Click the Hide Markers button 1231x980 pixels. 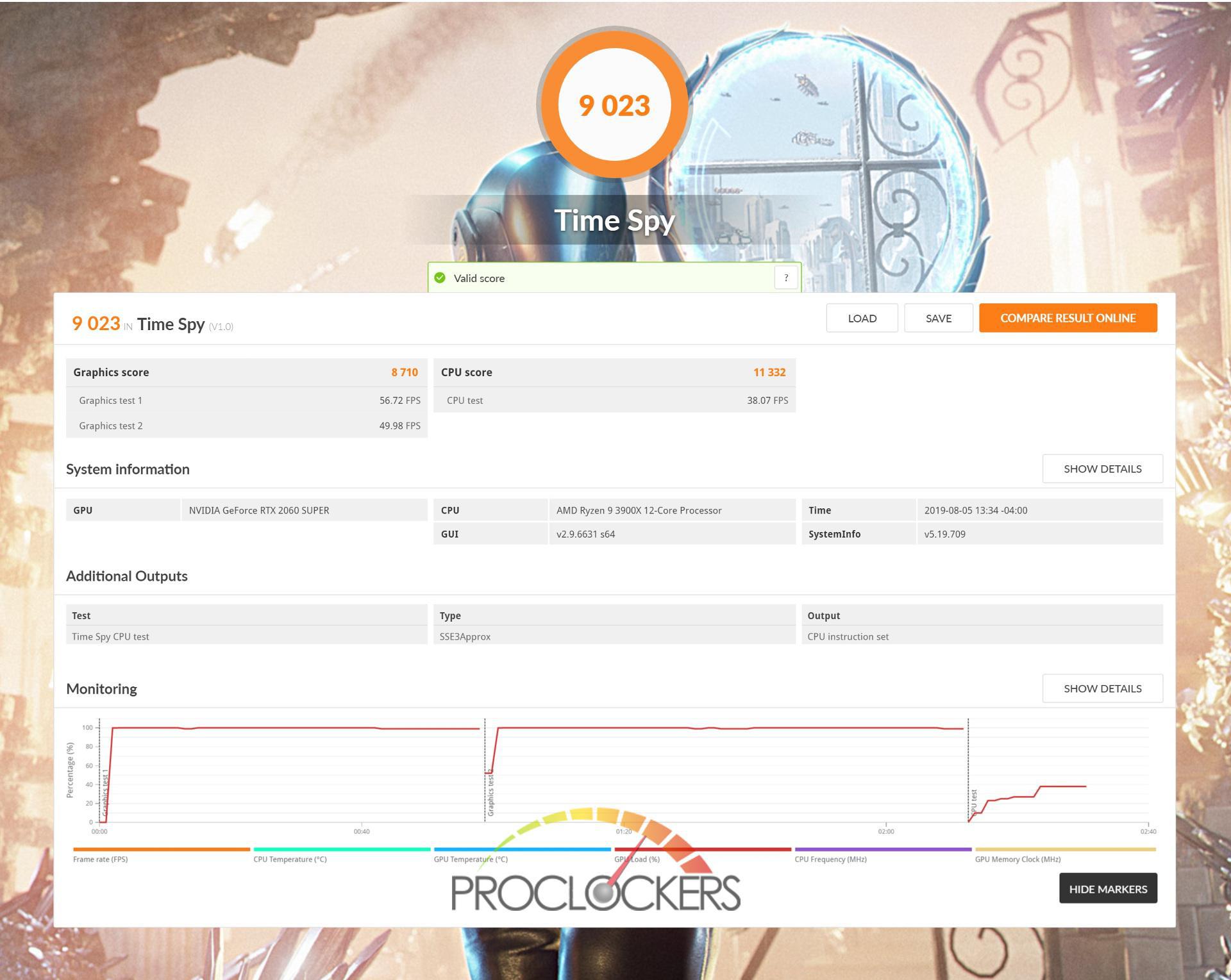tap(1108, 888)
